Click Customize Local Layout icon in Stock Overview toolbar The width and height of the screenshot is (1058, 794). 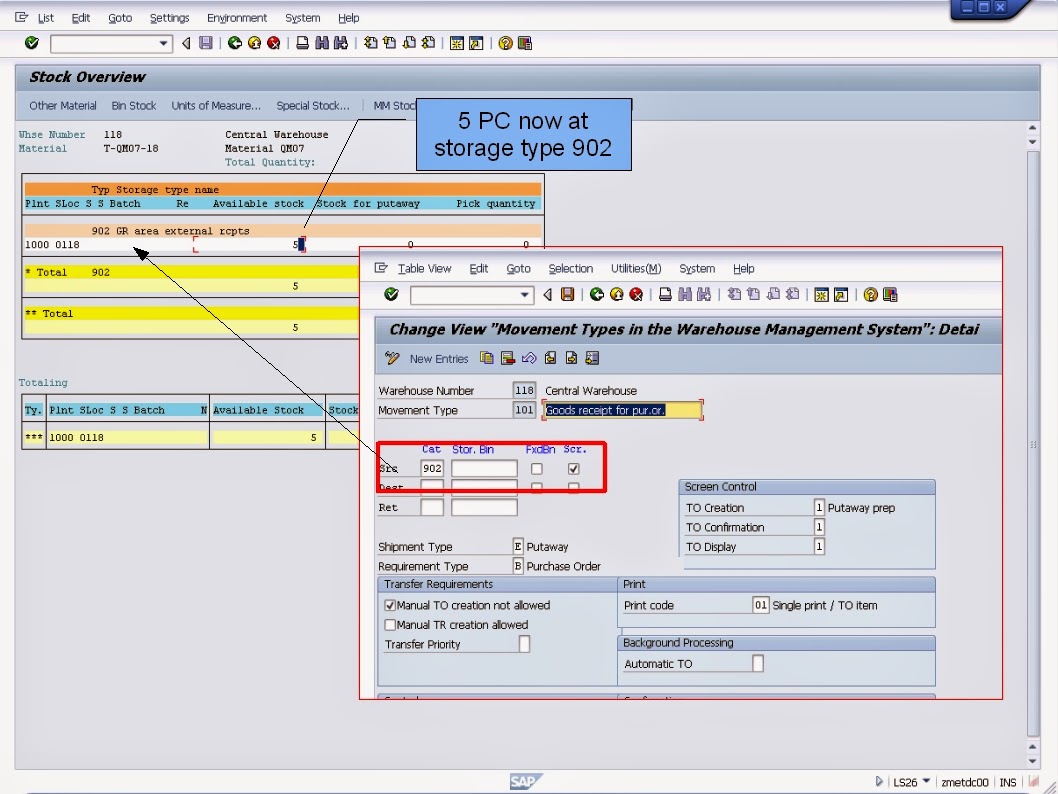pos(525,43)
